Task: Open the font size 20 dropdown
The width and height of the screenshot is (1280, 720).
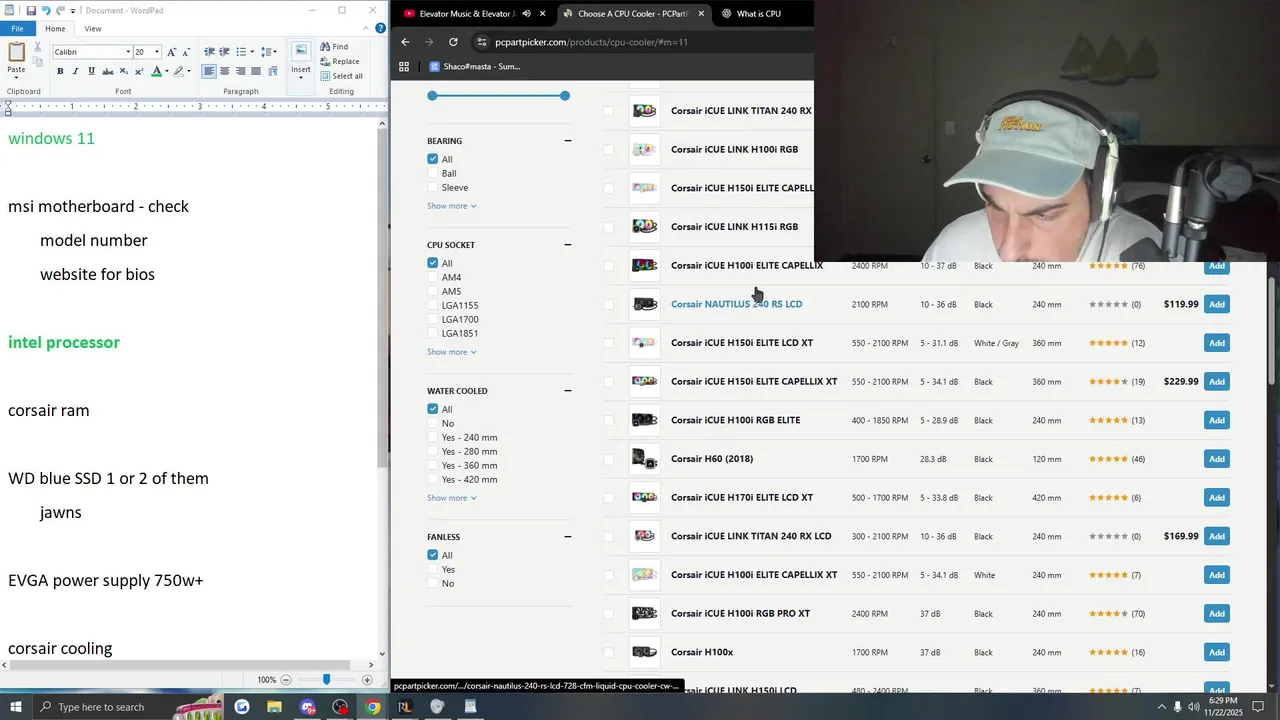Action: pyautogui.click(x=157, y=52)
